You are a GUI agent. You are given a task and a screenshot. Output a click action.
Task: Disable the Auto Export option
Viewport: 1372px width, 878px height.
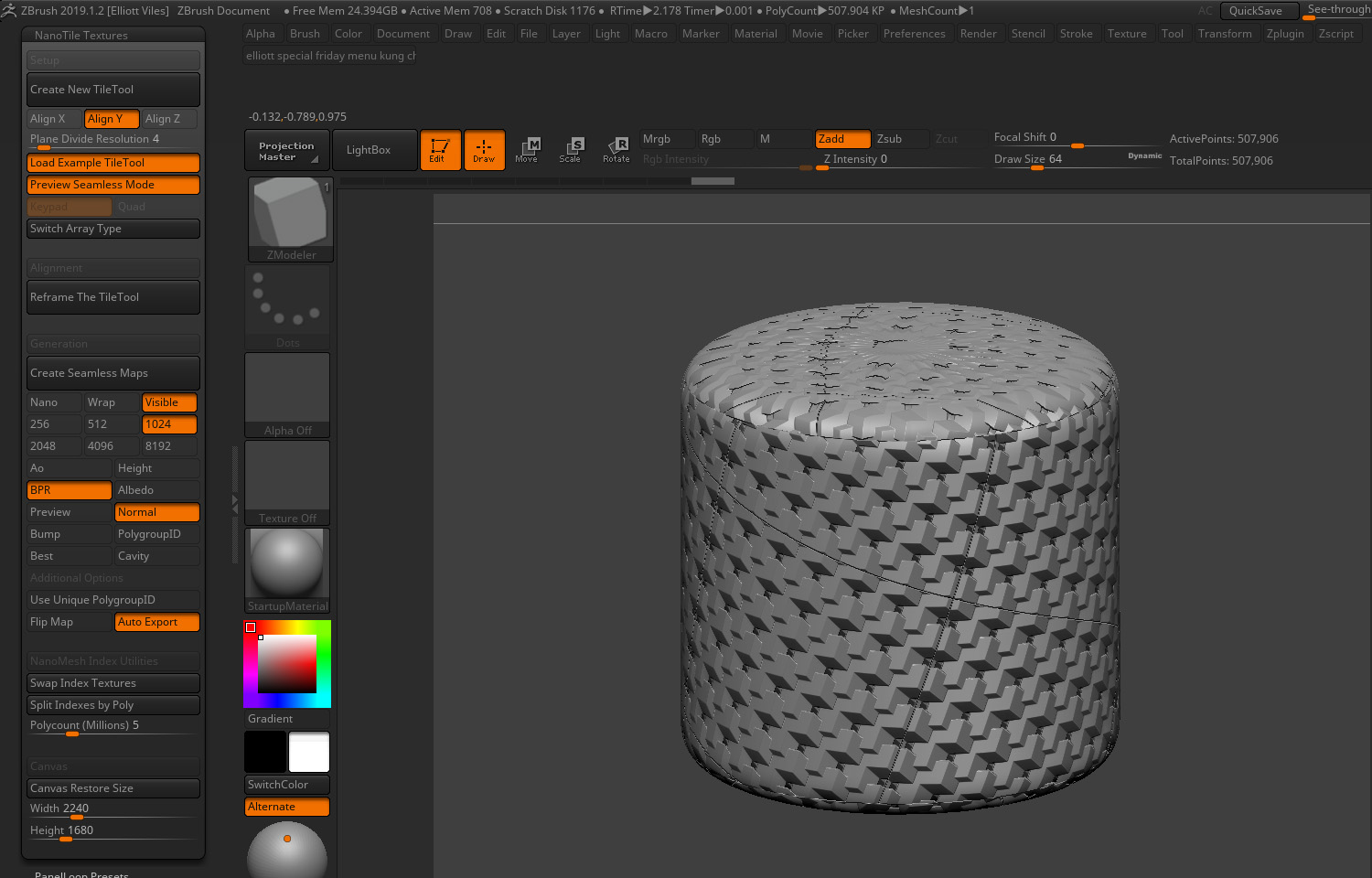coord(156,622)
